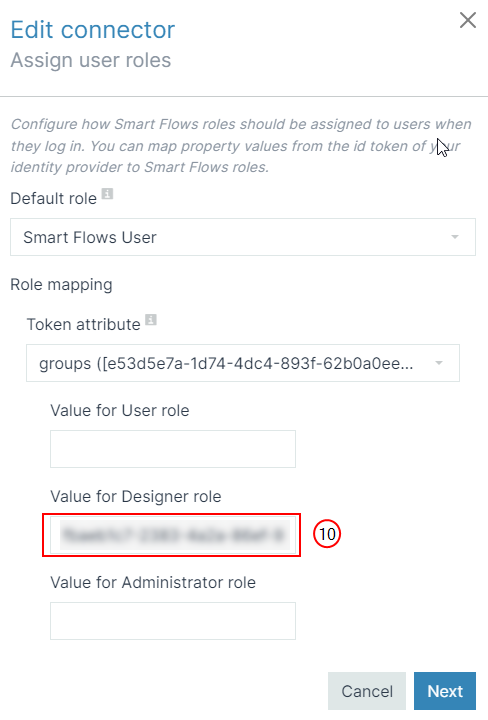This screenshot has height=720, width=488.
Task: Open the Smart Flows User dropdown
Action: click(243, 237)
